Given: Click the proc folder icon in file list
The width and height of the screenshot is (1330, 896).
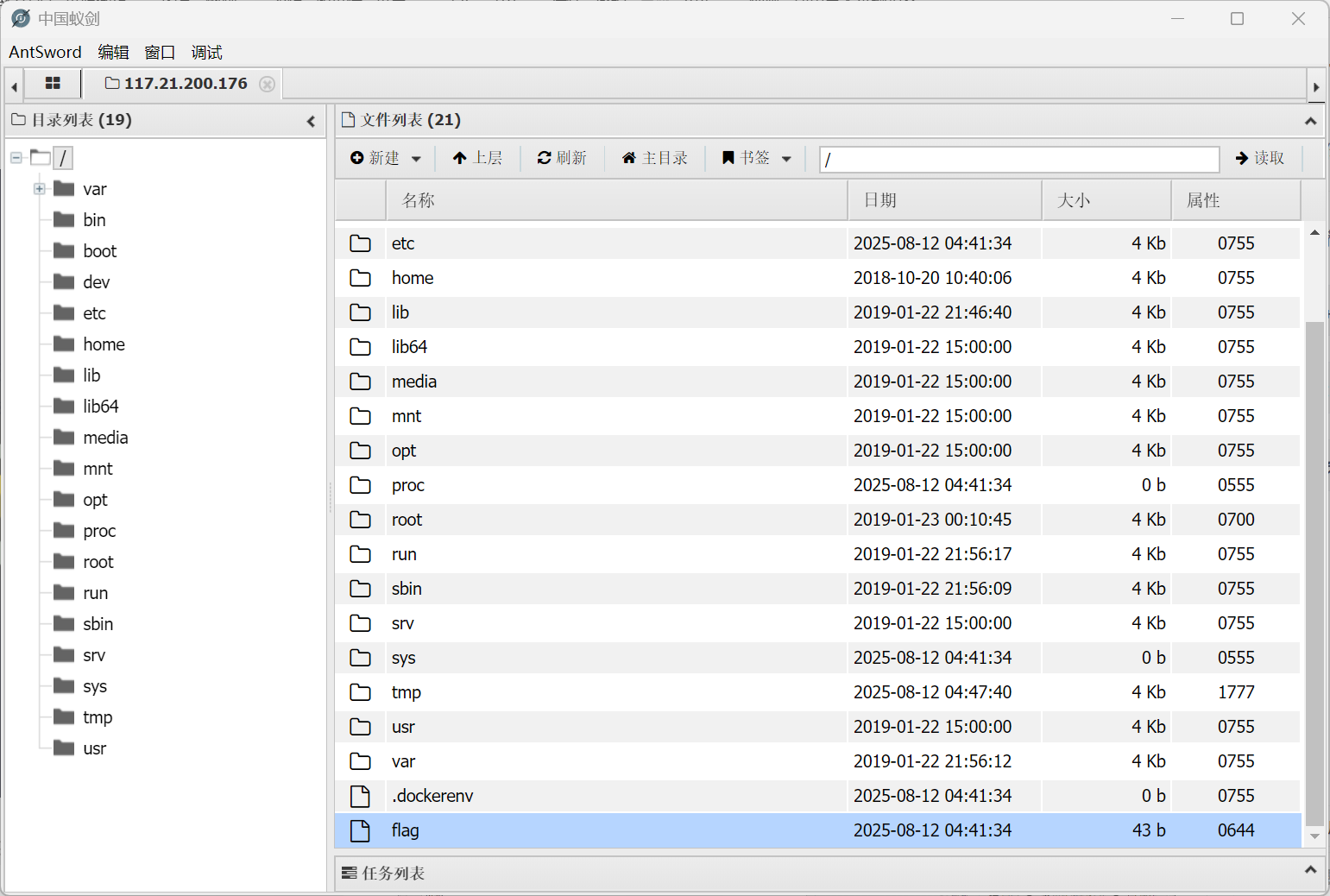Looking at the screenshot, I should click(360, 485).
